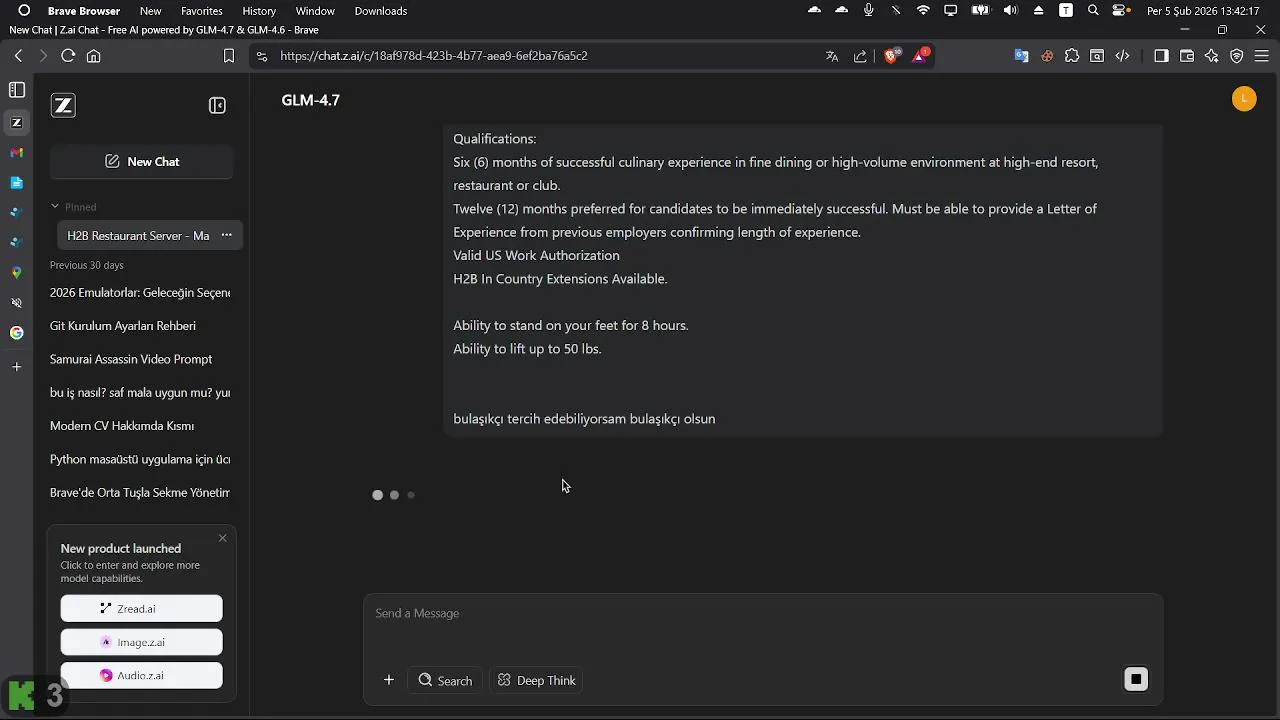Viewport: 1280px width, 720px height.
Task: Focus the Send a Message field
Action: (x=763, y=613)
